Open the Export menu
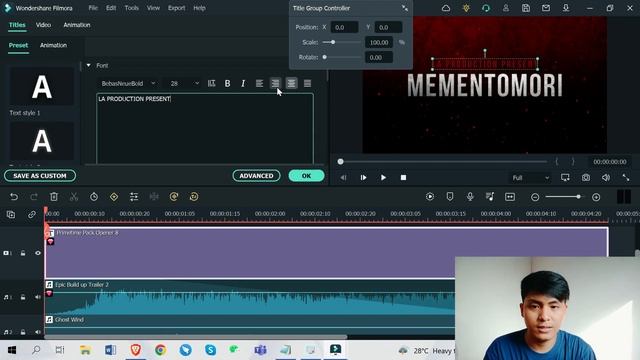The height and width of the screenshot is (360, 640). coord(176,8)
